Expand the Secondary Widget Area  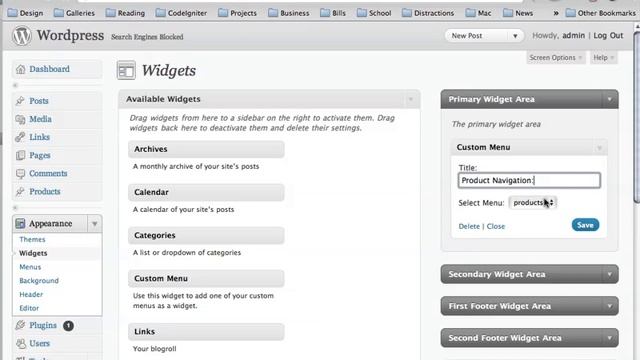click(609, 274)
